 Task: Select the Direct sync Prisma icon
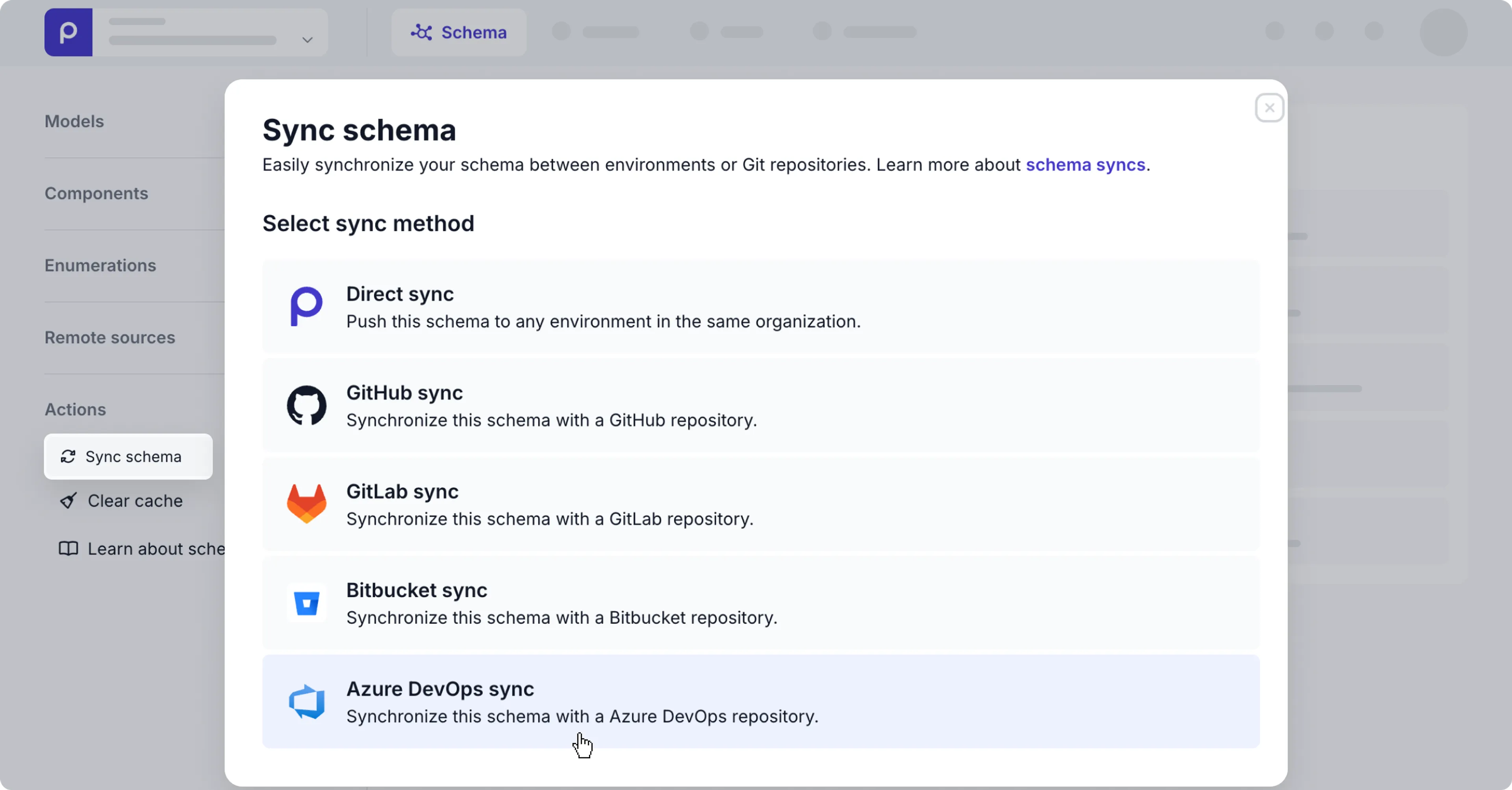point(306,306)
